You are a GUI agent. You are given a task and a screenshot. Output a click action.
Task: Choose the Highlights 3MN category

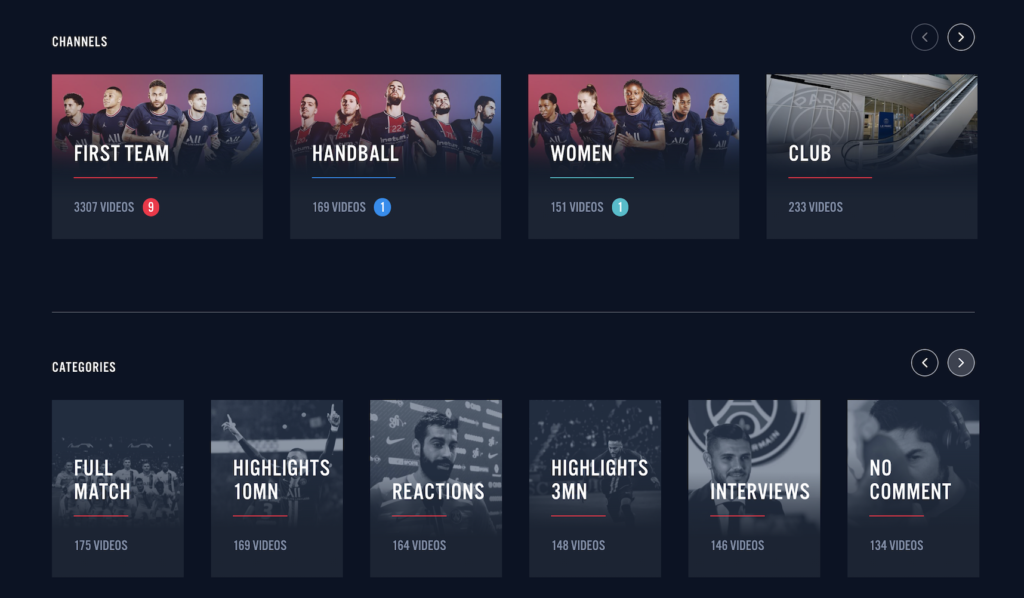[x=595, y=488]
